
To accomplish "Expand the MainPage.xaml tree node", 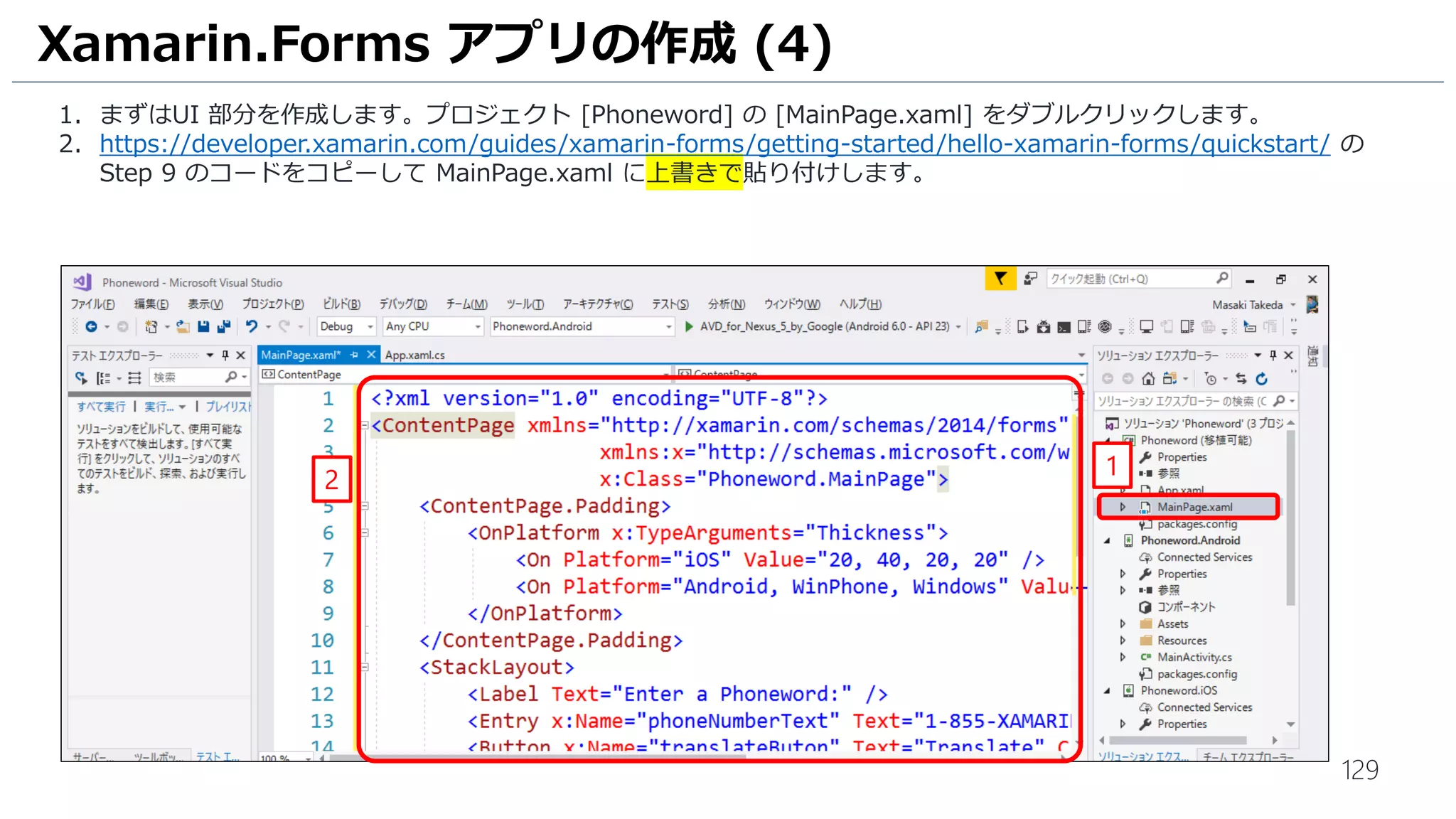I will click(1123, 507).
